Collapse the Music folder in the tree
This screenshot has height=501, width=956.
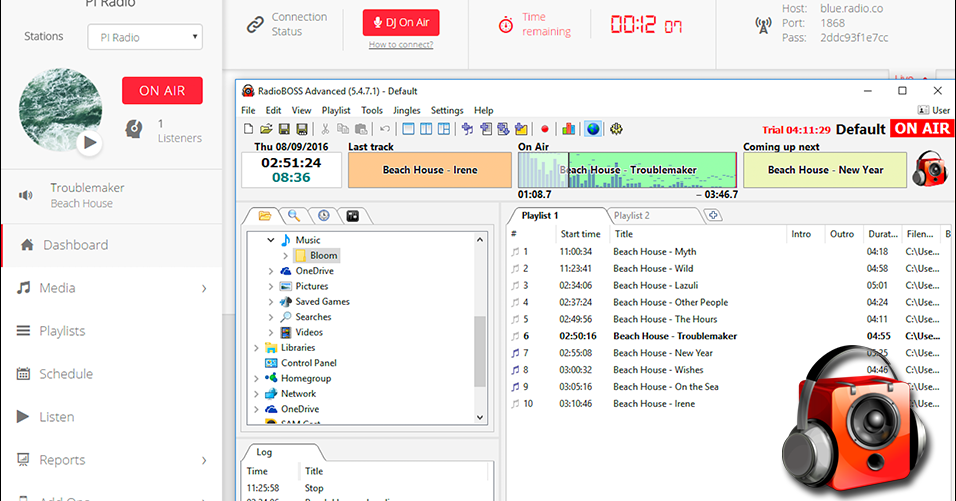[271, 240]
